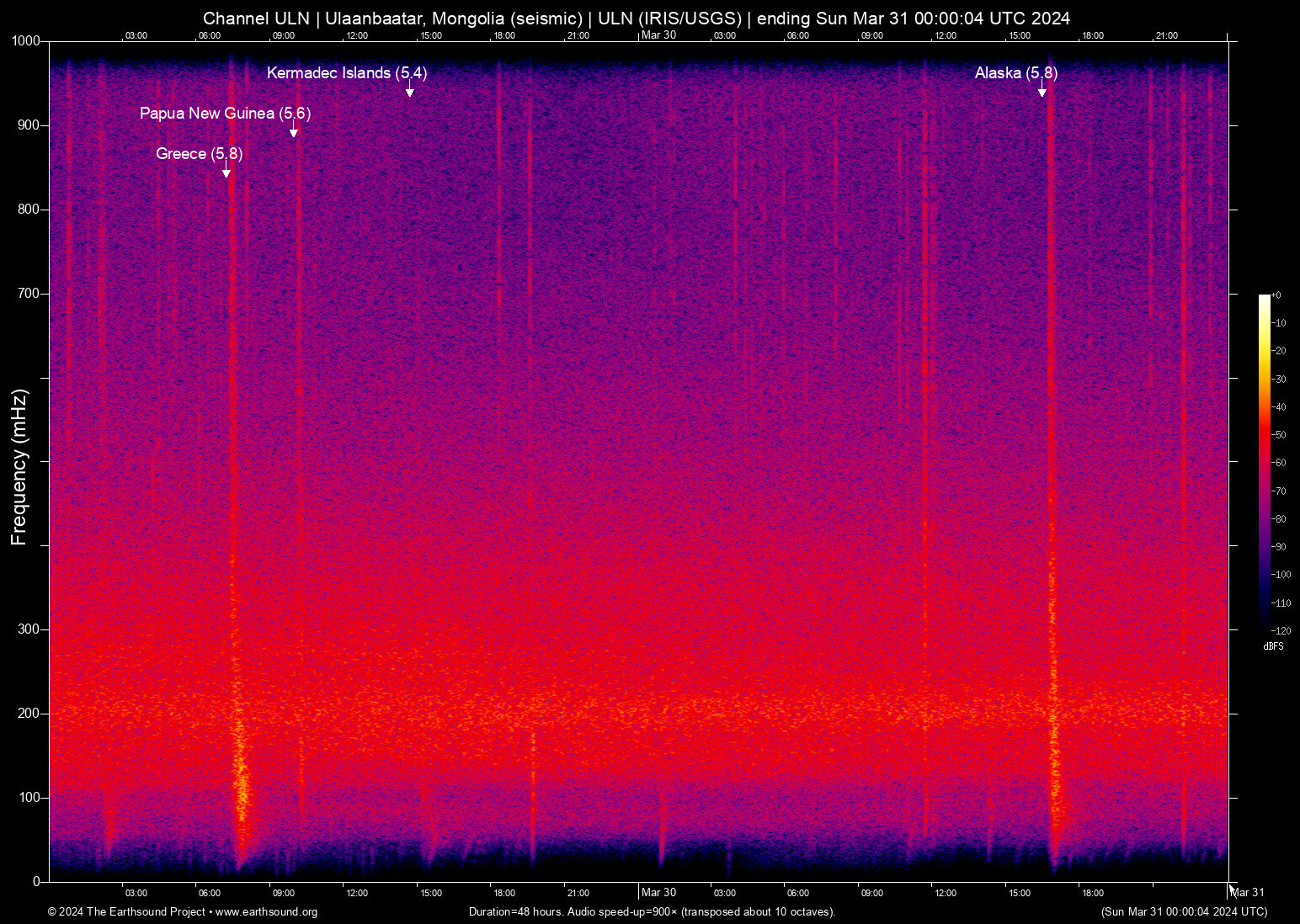Click the Mar 31 date marker

pyautogui.click(x=1248, y=893)
